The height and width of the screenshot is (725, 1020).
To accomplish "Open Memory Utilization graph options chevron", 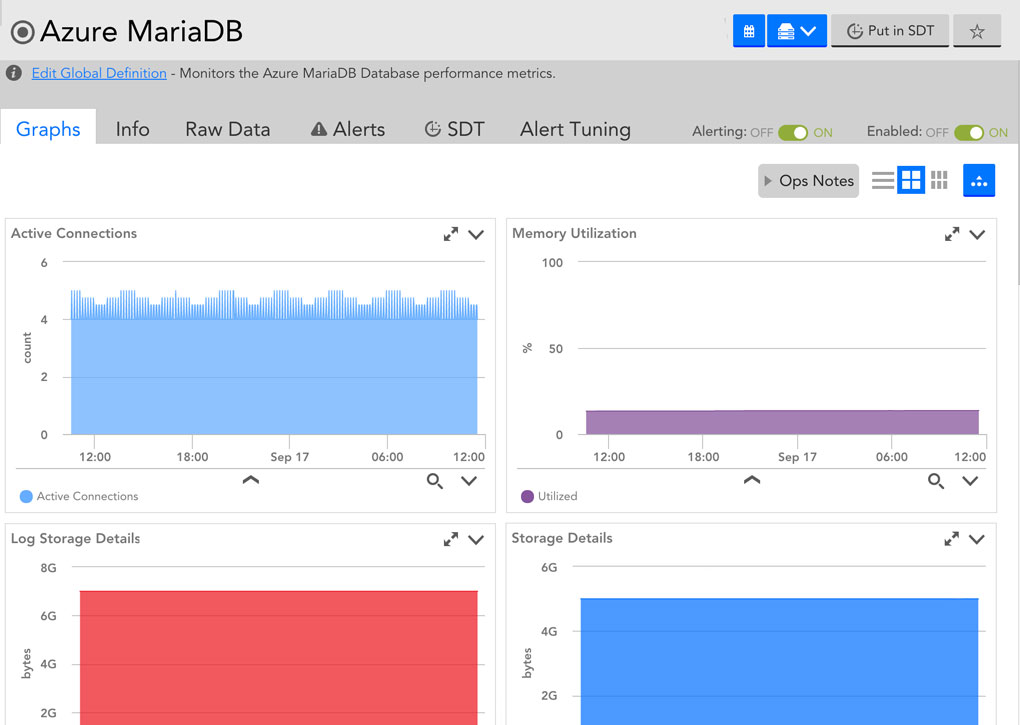I will pyautogui.click(x=977, y=235).
